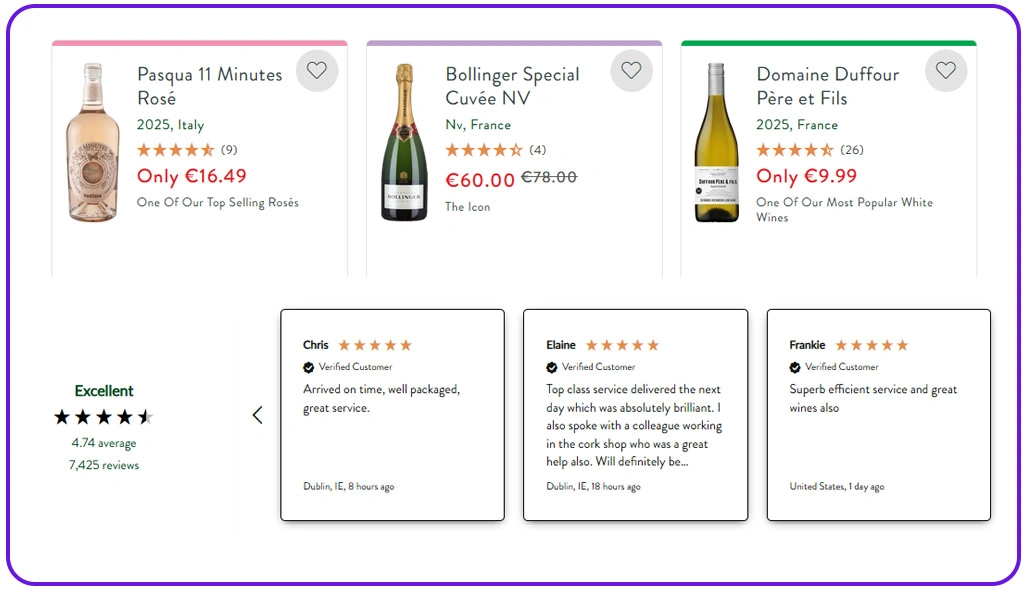Click Verified Customer badge on Elaine's review
Viewport: 1026px width, 589px height.
tap(553, 367)
